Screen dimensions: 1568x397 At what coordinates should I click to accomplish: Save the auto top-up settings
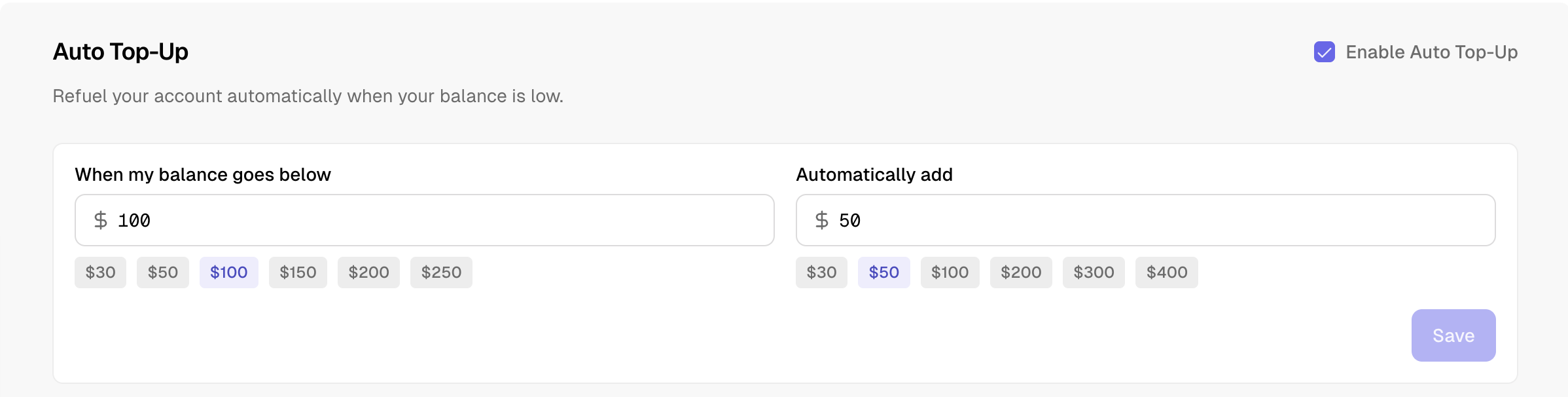[x=1453, y=335]
